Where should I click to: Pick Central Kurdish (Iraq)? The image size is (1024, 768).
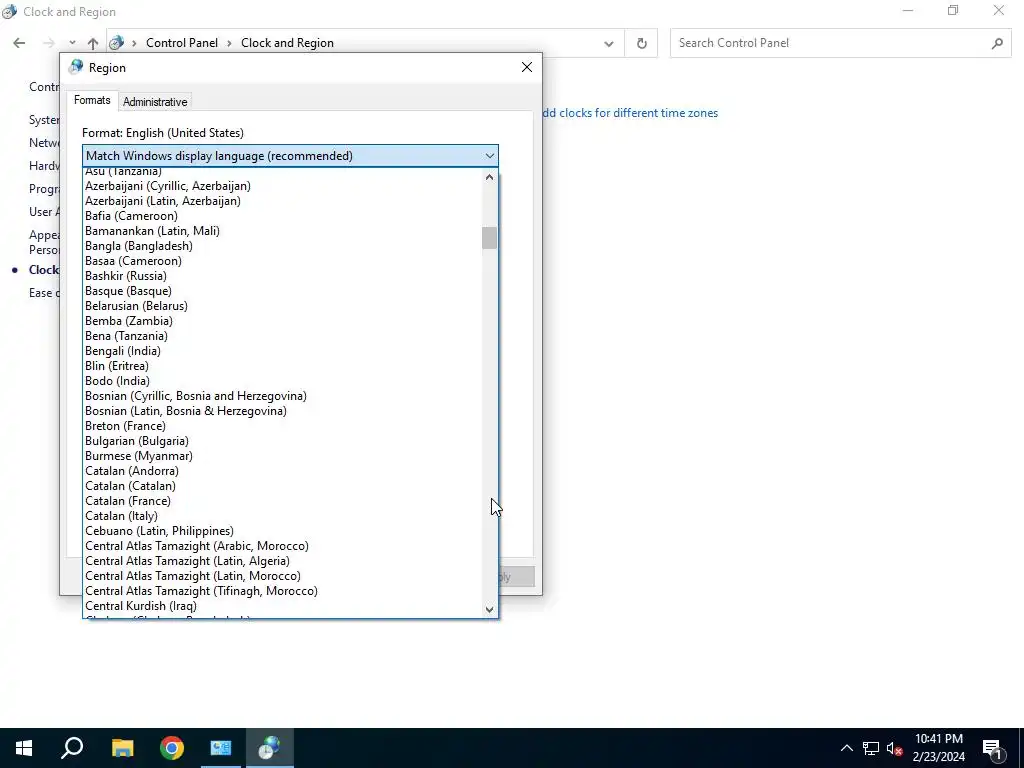pyautogui.click(x=282, y=607)
